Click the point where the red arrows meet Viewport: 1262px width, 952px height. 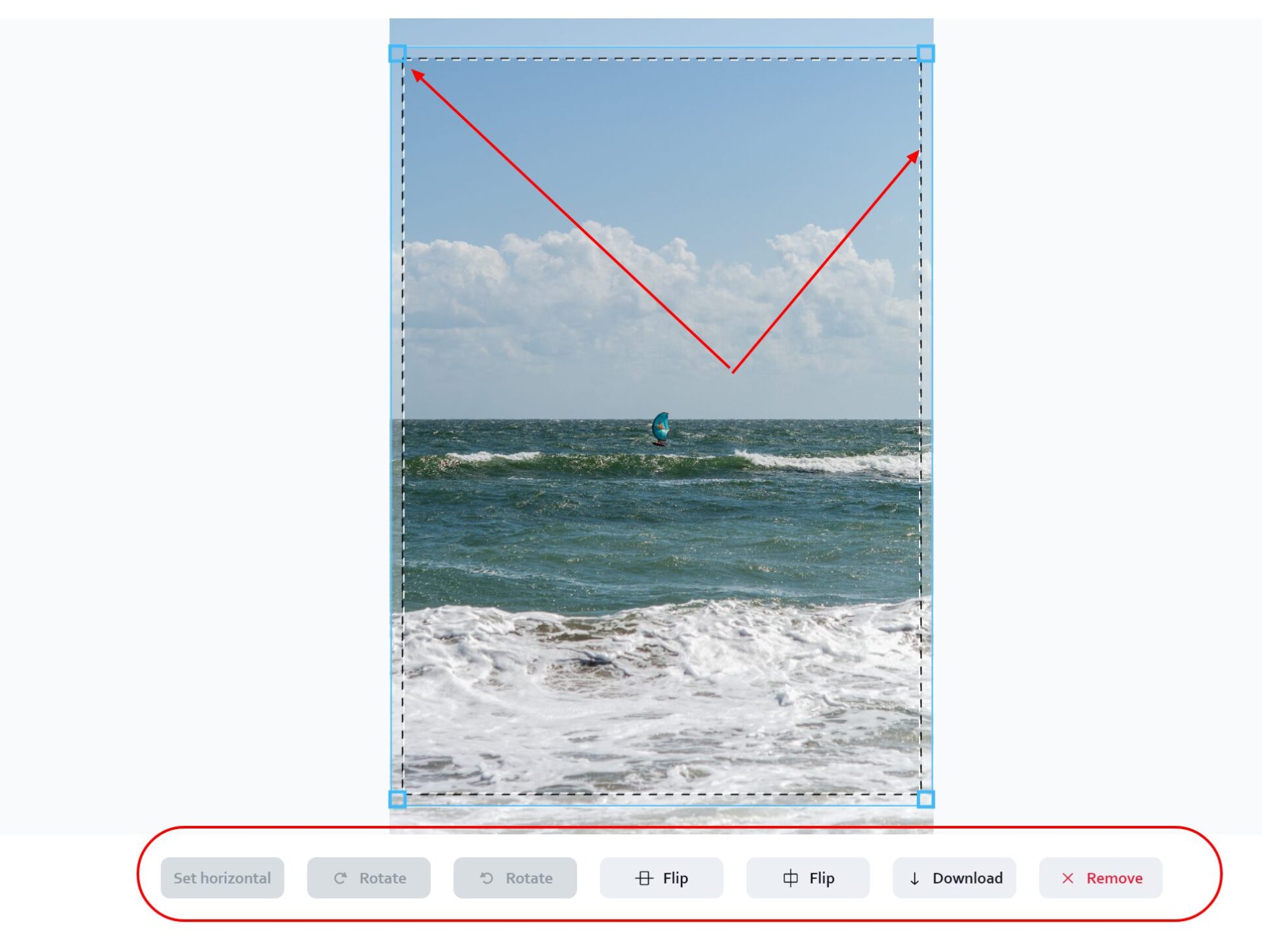732,370
